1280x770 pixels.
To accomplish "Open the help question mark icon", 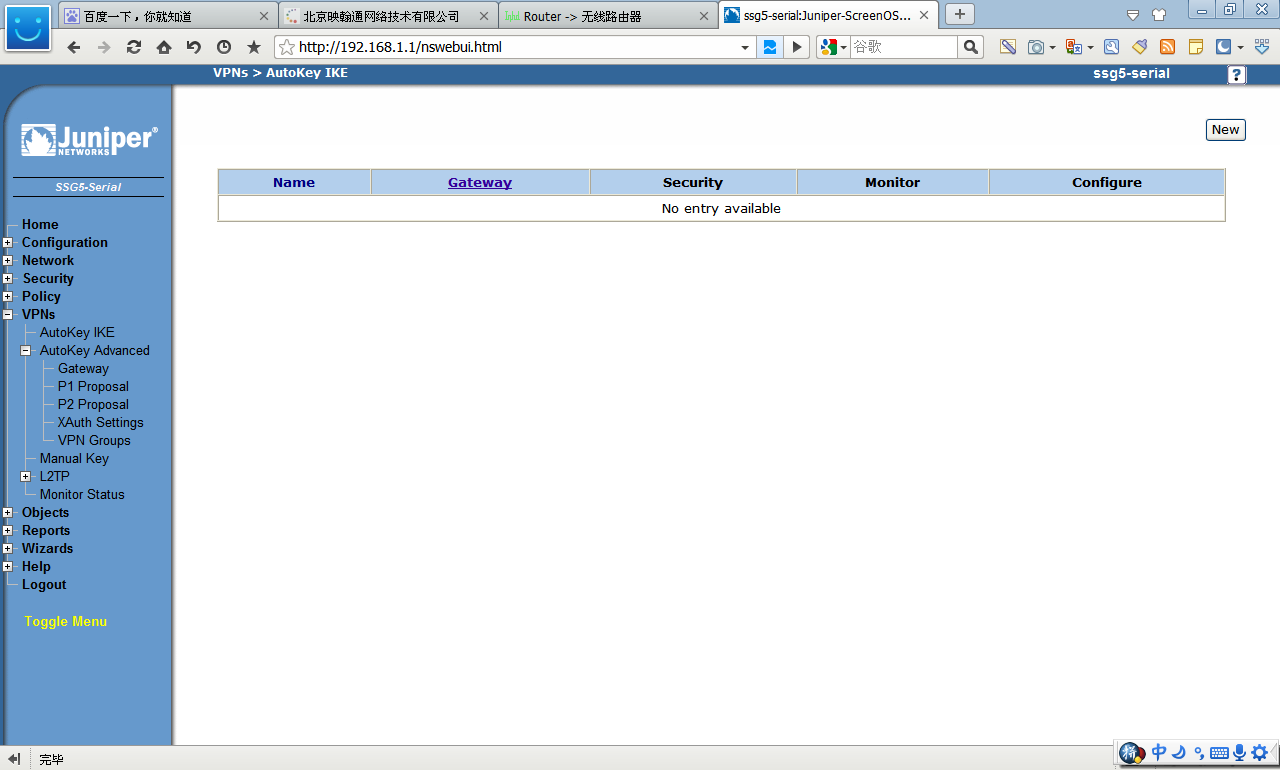I will 1237,75.
